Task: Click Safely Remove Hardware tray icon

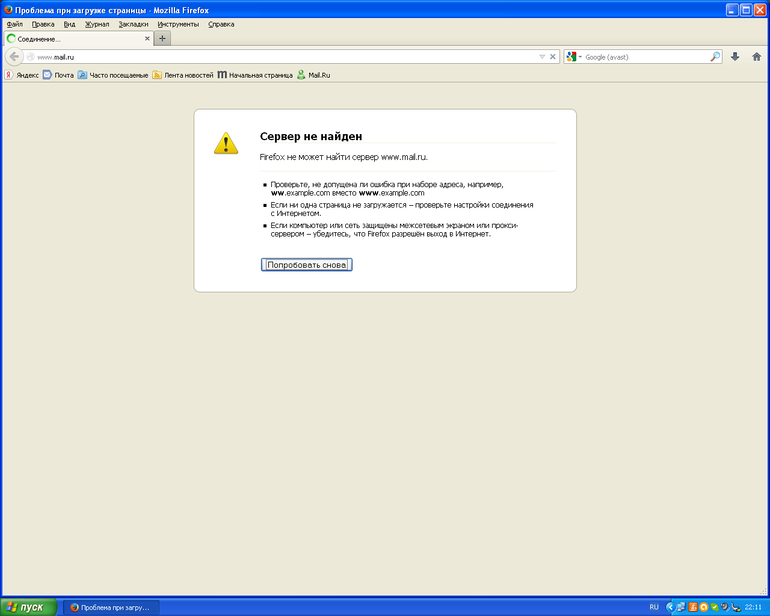Action: [x=736, y=607]
